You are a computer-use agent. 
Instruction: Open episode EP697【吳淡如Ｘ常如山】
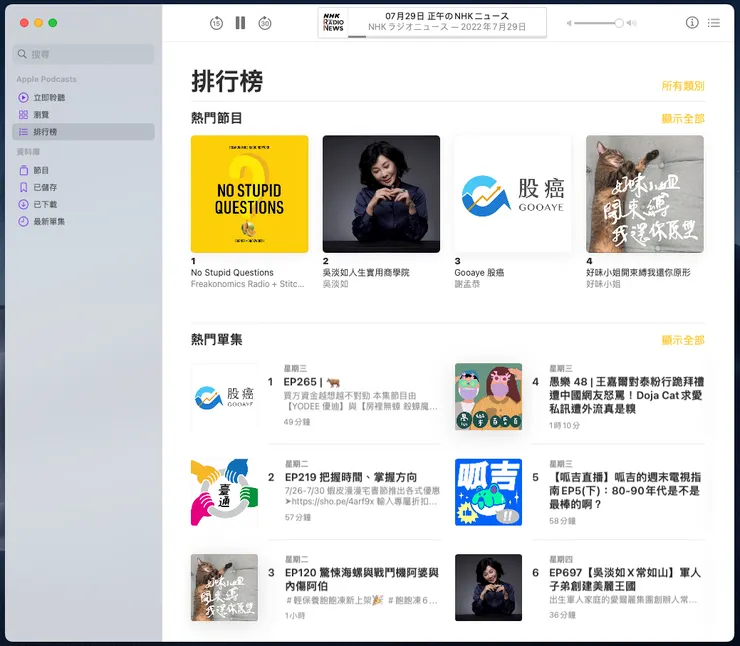tap(625, 579)
